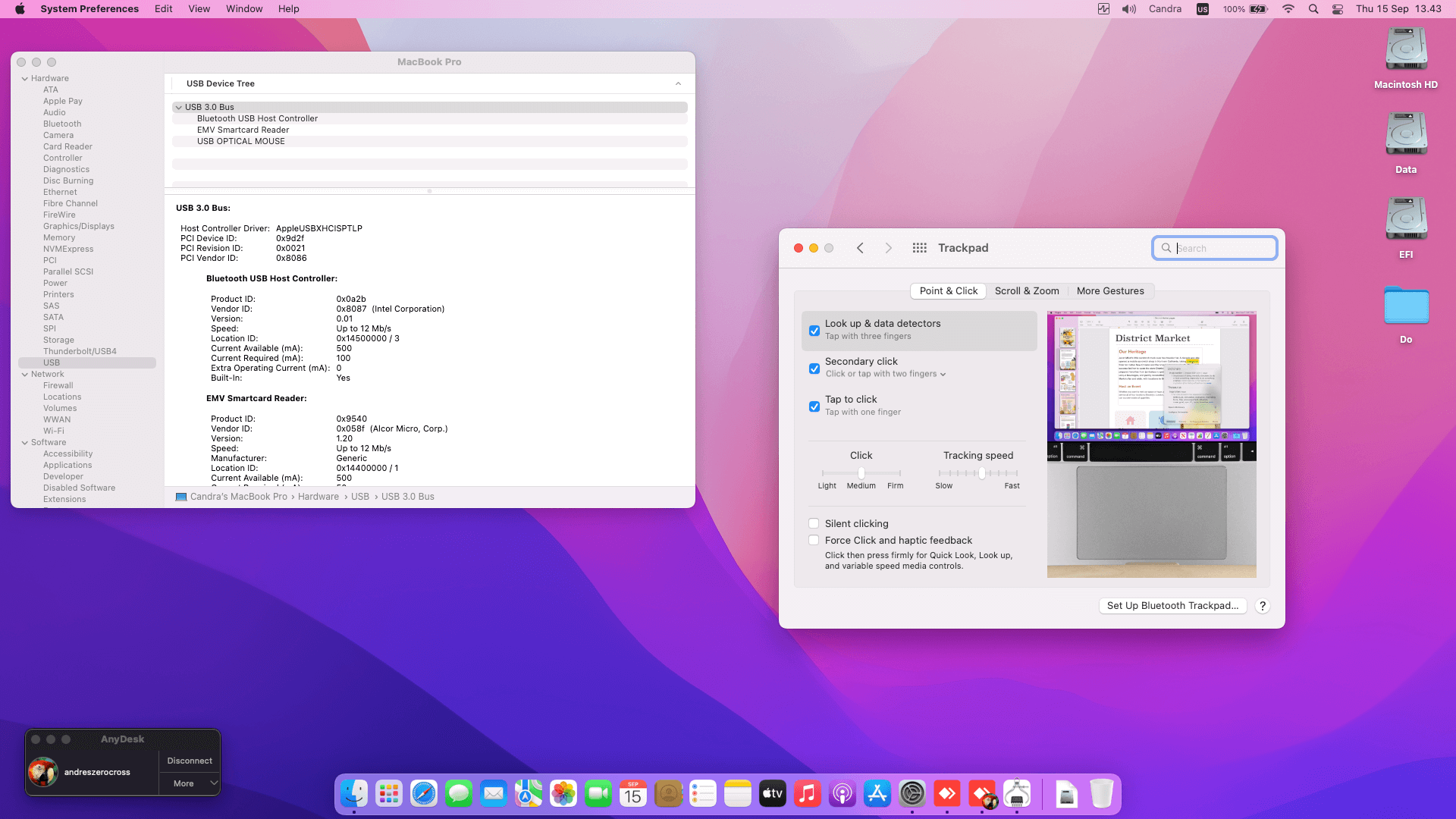
Task: Collapse the Hardware section in sidebar
Action: [25, 79]
